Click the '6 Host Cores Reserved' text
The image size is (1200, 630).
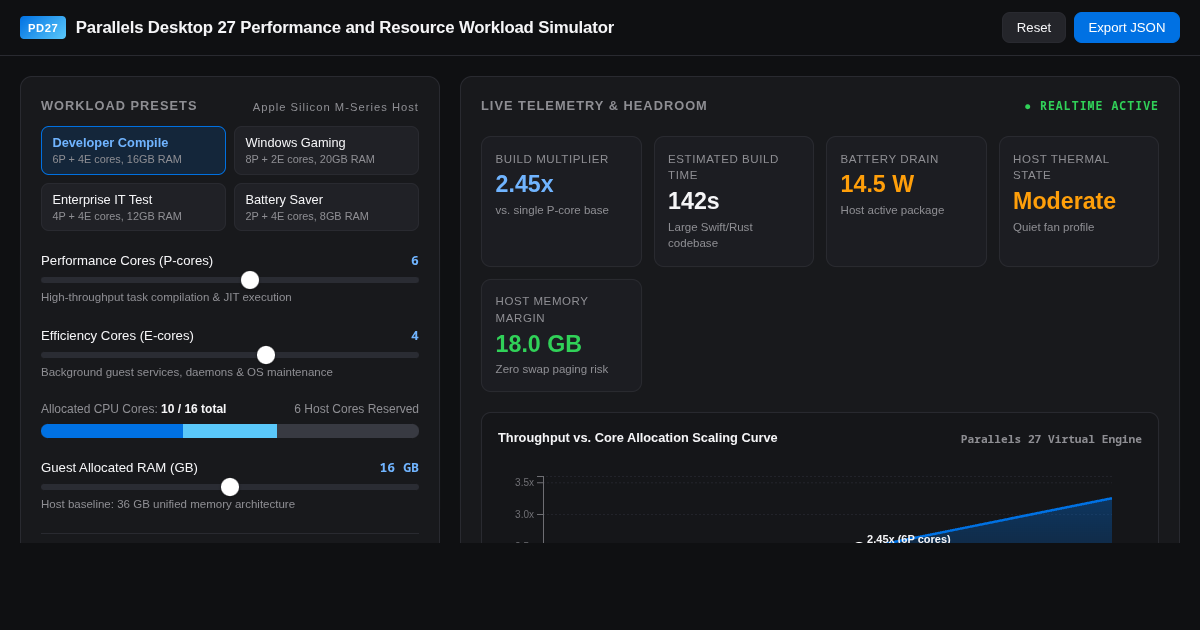(356, 409)
